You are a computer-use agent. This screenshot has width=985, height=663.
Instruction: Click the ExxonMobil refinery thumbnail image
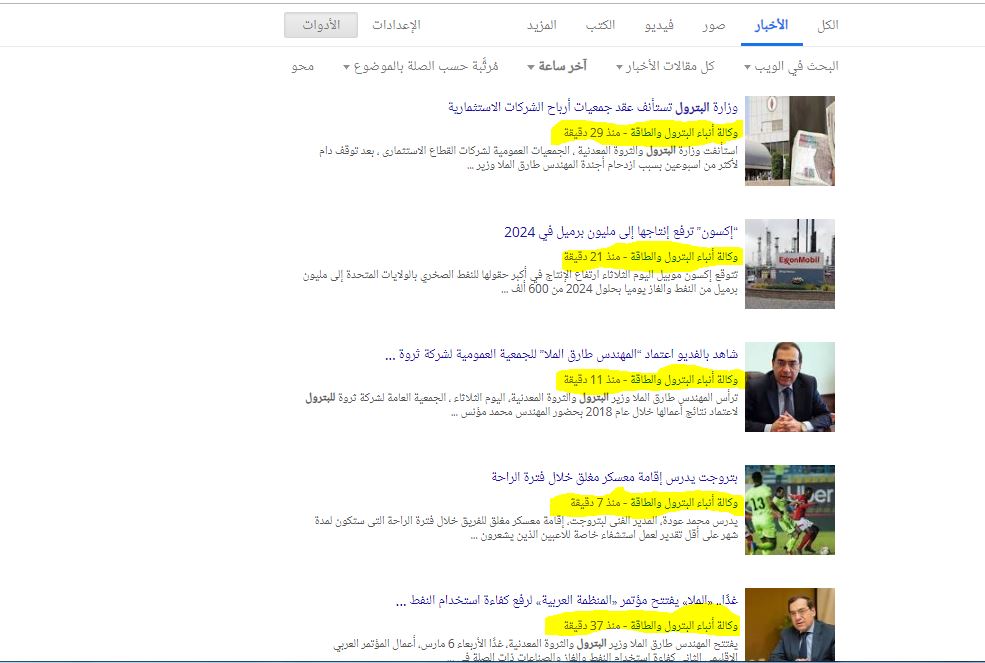click(790, 264)
